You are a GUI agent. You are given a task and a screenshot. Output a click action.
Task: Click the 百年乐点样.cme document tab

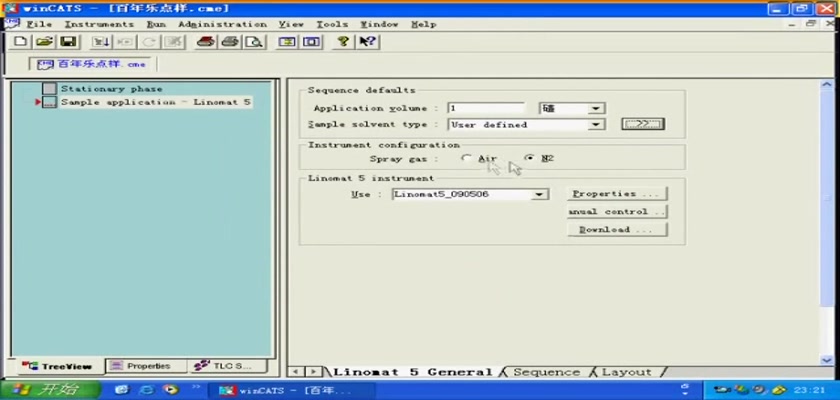point(91,64)
